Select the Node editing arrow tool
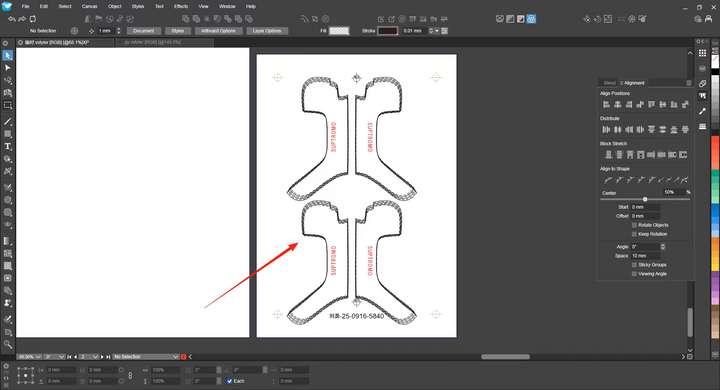 click(x=7, y=68)
